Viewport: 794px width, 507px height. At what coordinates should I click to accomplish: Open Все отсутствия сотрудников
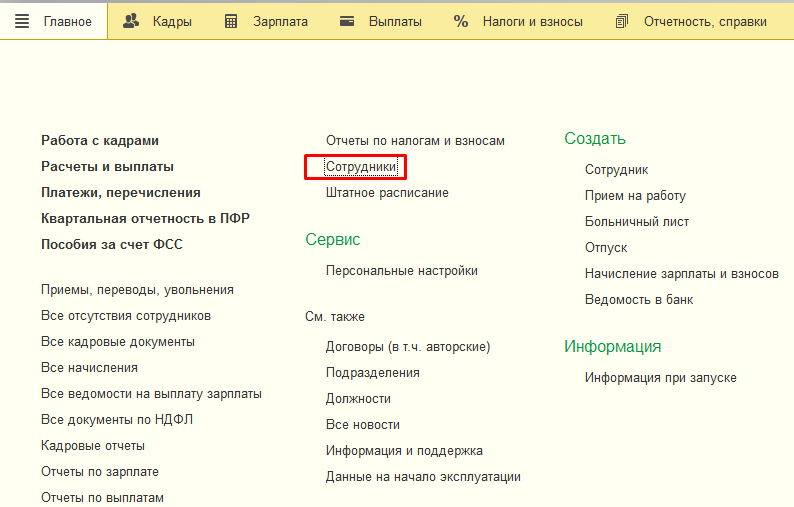[126, 316]
